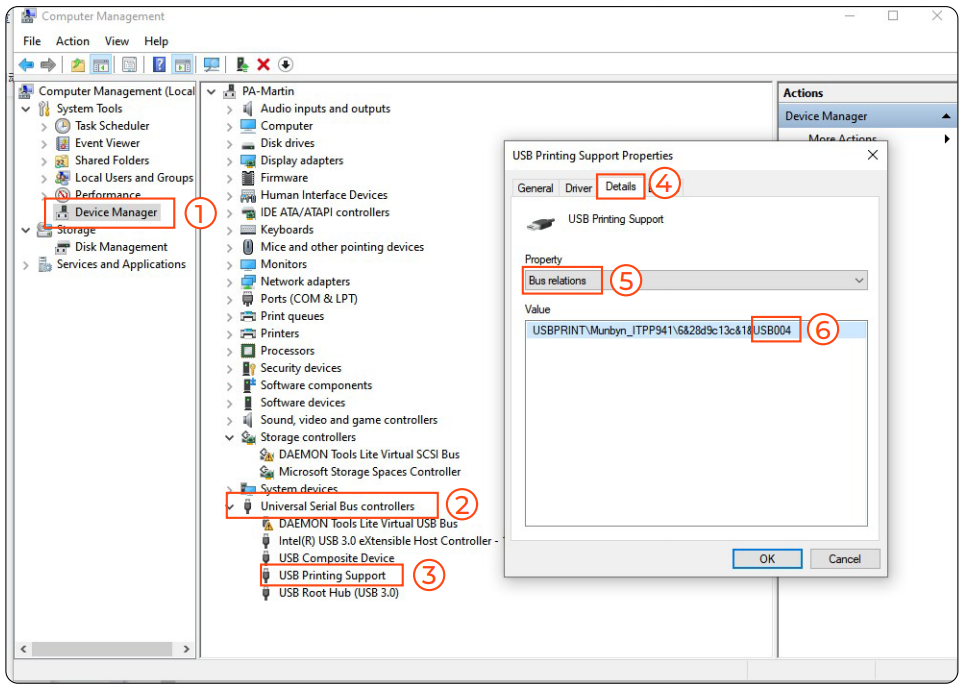Toggle the show/hide console tree toolbar button

pyautogui.click(x=101, y=65)
